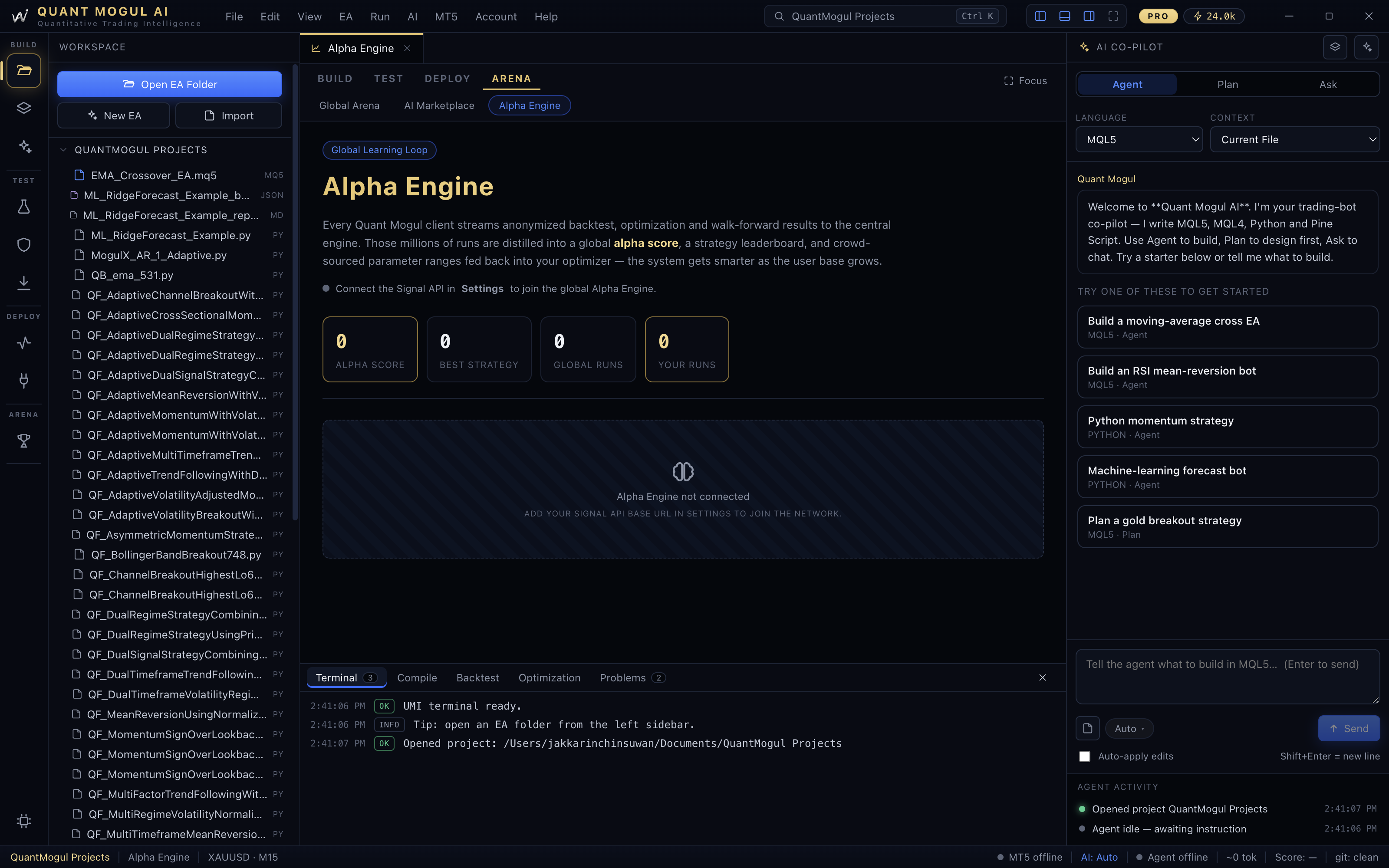Switch Co-Pilot to Agent mode
Image resolution: width=1389 pixels, height=868 pixels.
pos(1127,84)
